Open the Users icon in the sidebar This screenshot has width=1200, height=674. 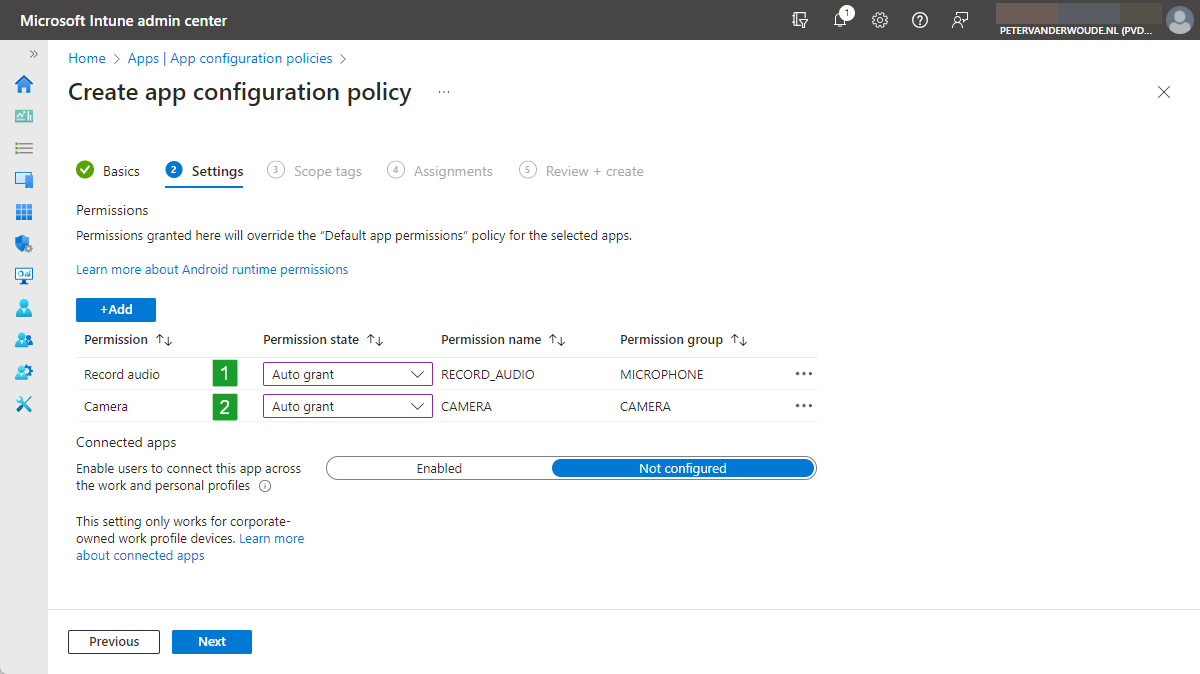click(23, 308)
